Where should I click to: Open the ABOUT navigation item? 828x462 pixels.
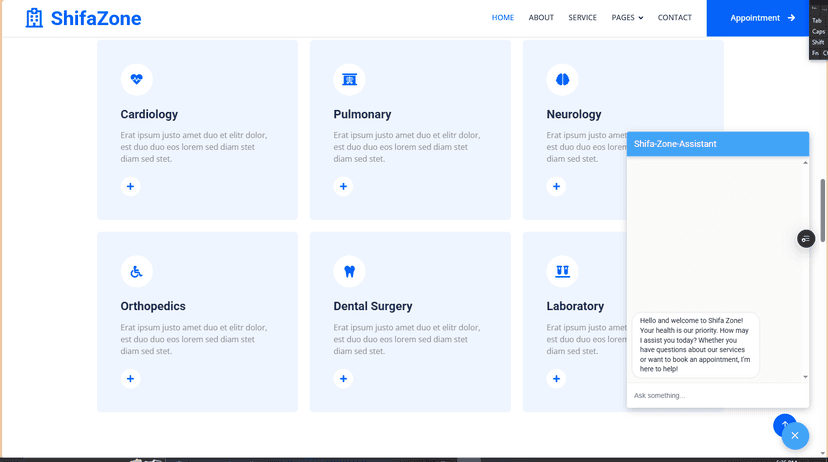click(x=541, y=17)
